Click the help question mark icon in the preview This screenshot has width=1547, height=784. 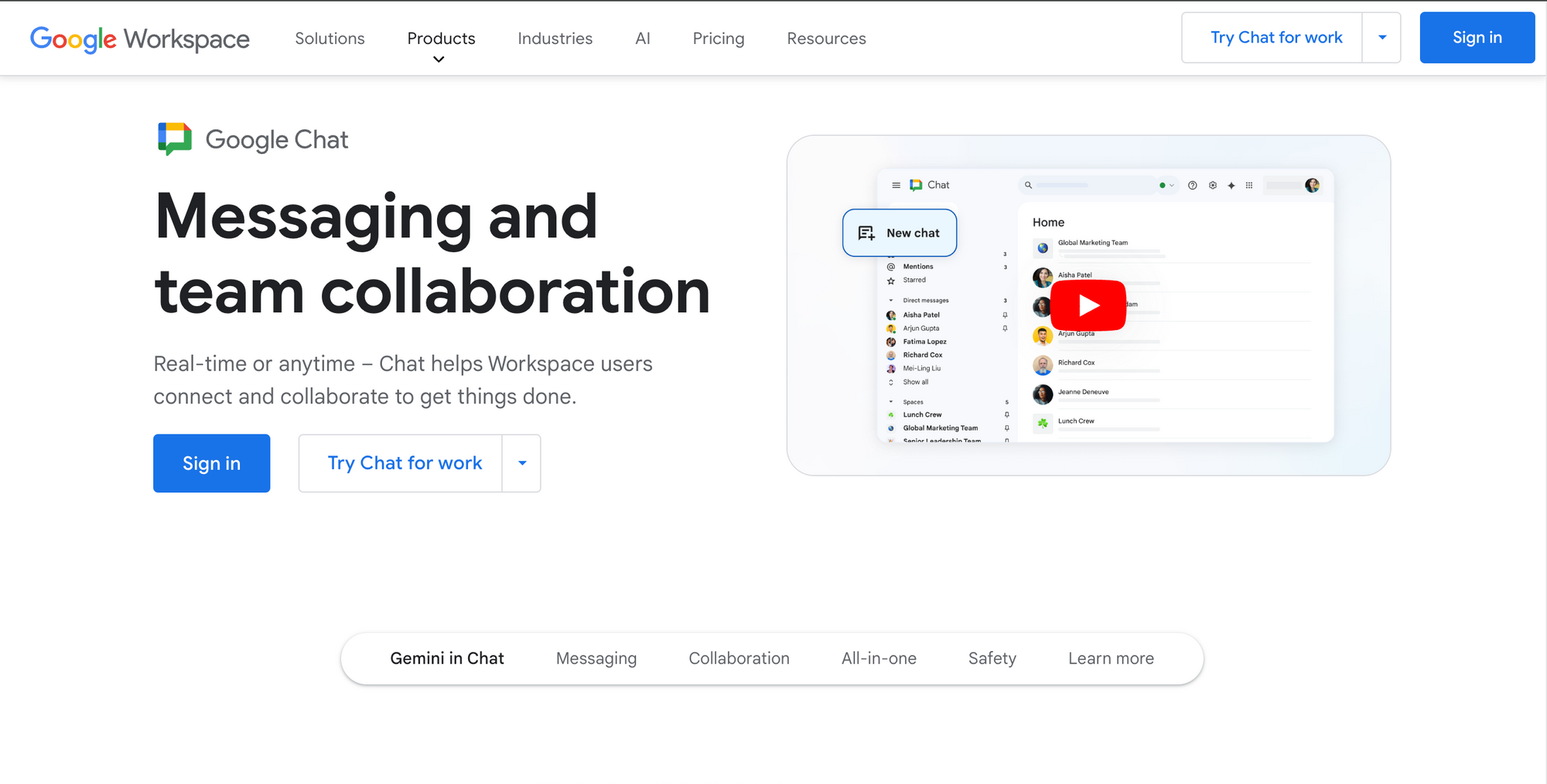pyautogui.click(x=1192, y=186)
